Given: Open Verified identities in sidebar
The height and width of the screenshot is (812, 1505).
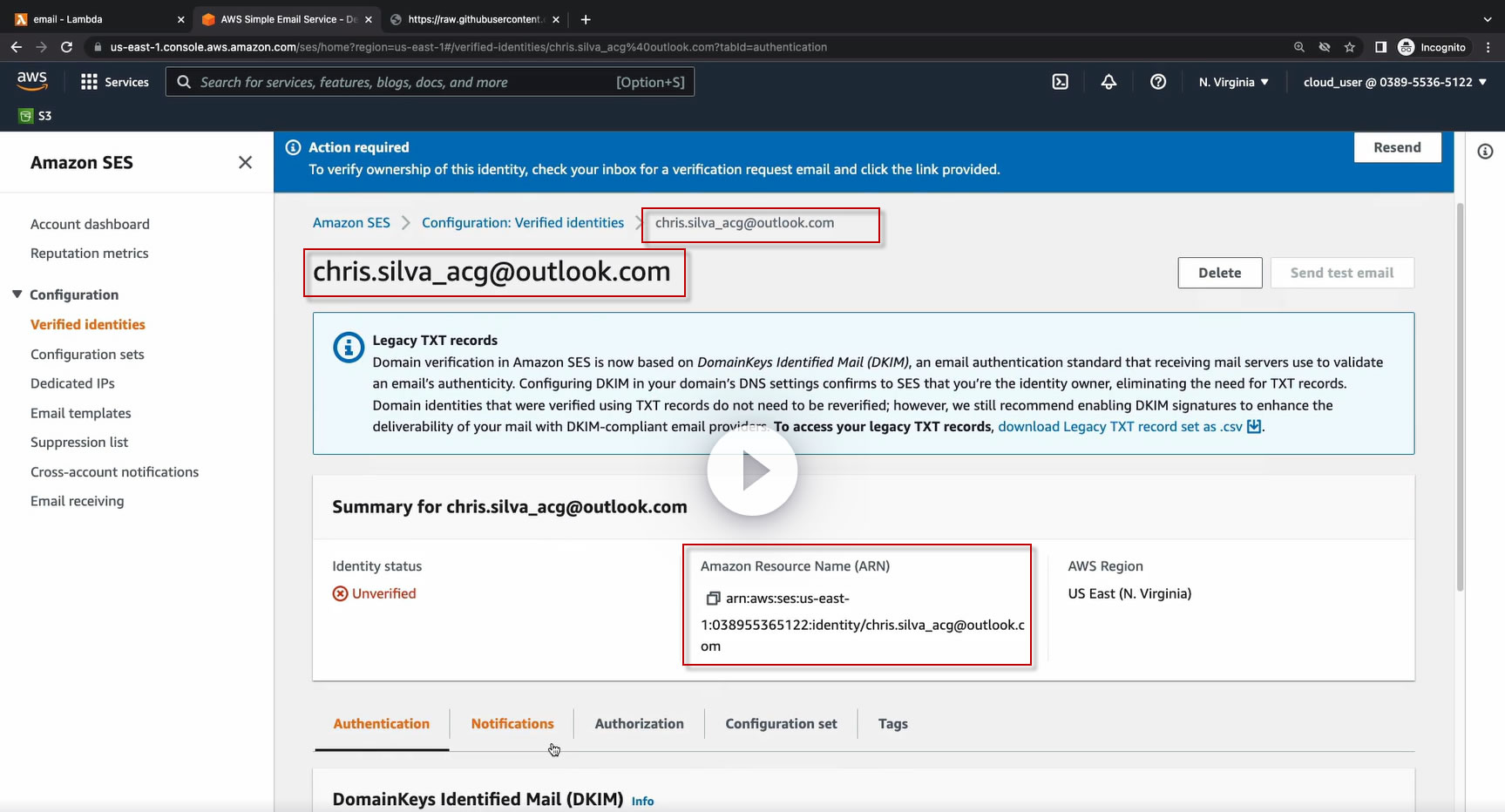Looking at the screenshot, I should (x=88, y=324).
